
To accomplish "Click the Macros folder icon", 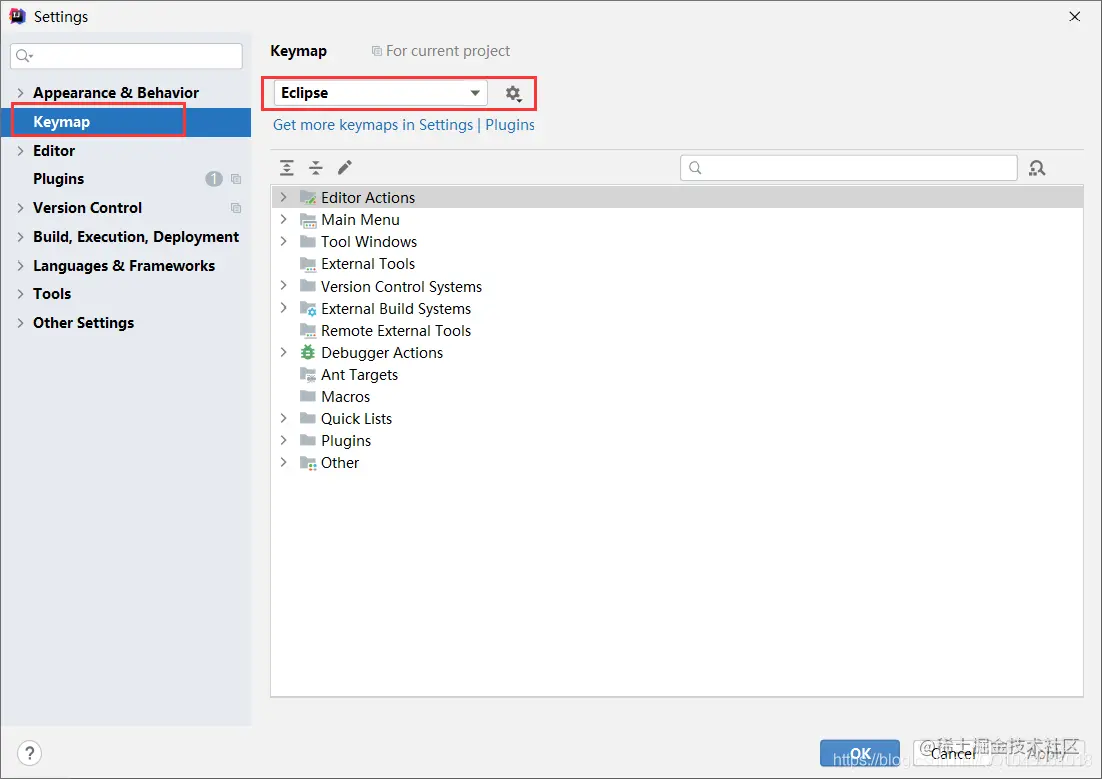I will pos(308,397).
